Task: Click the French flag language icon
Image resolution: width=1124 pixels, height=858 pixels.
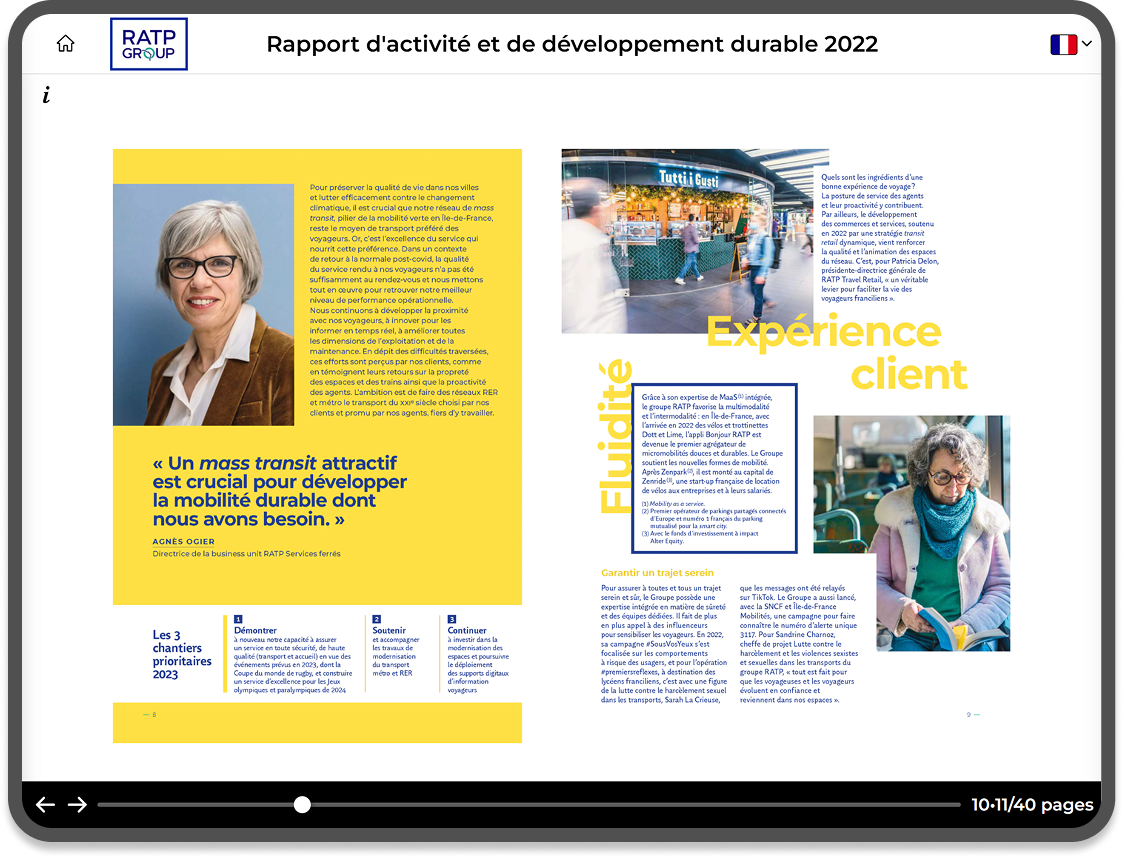Action: pyautogui.click(x=1063, y=44)
